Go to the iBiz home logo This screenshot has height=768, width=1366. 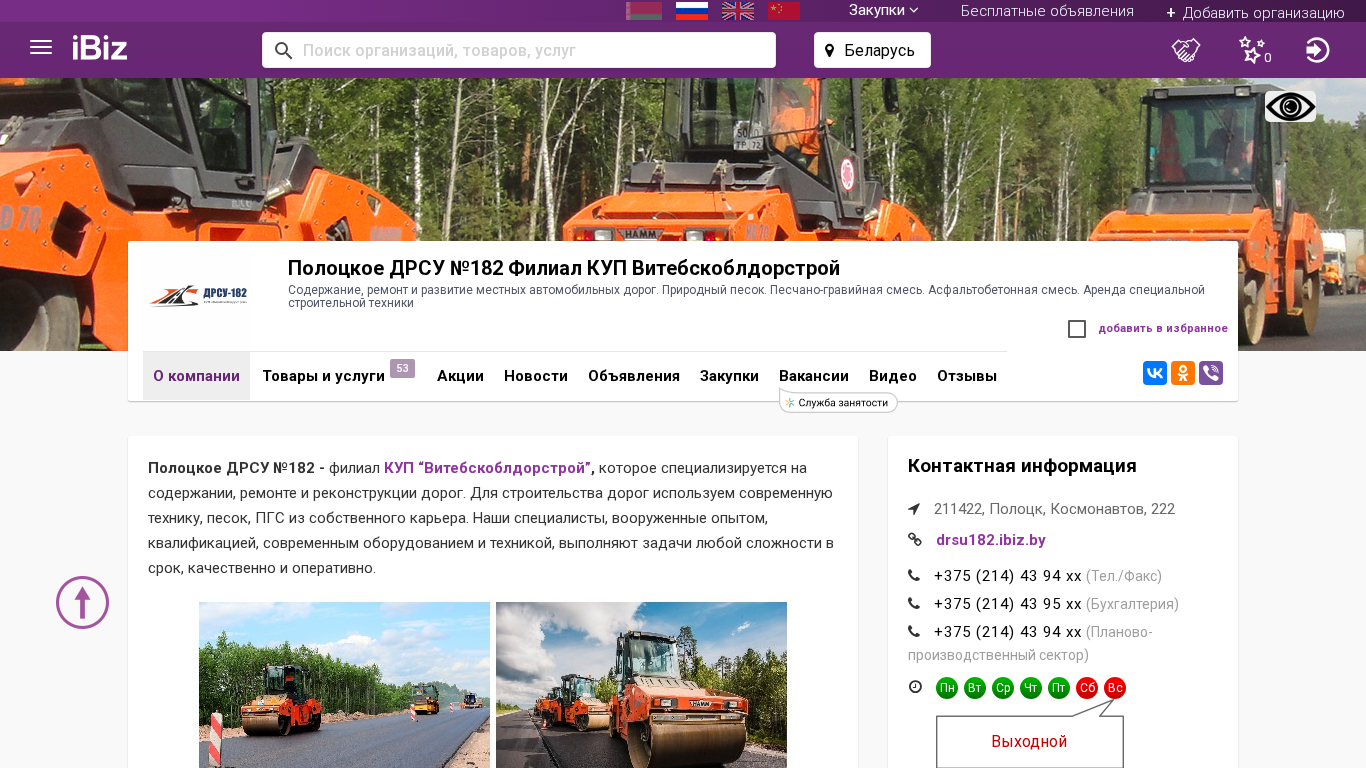[x=100, y=48]
